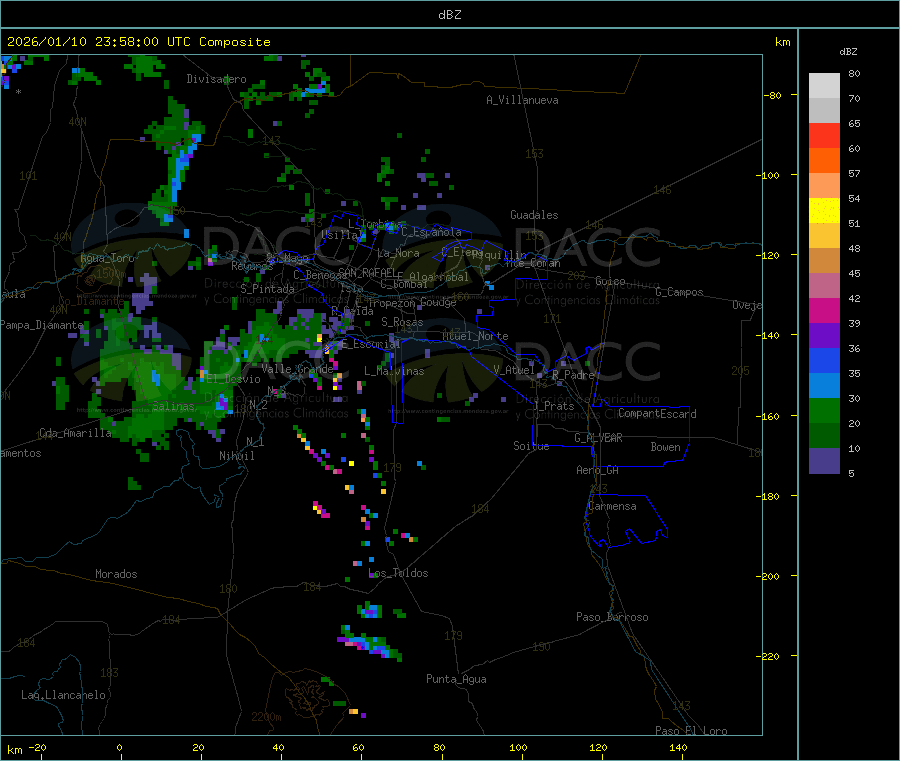Click the Punta_Agua label

click(456, 679)
